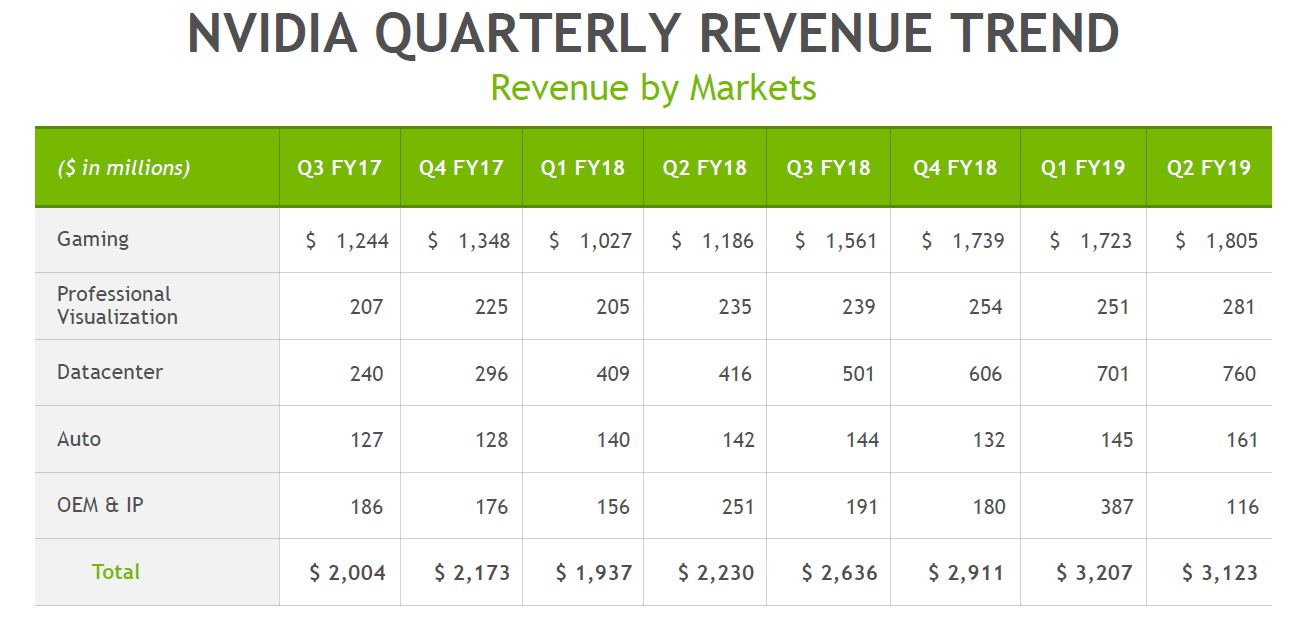This screenshot has width=1305, height=626.
Task: Click Total "$ 1,937" for Q1 FY18
Action: 593,573
